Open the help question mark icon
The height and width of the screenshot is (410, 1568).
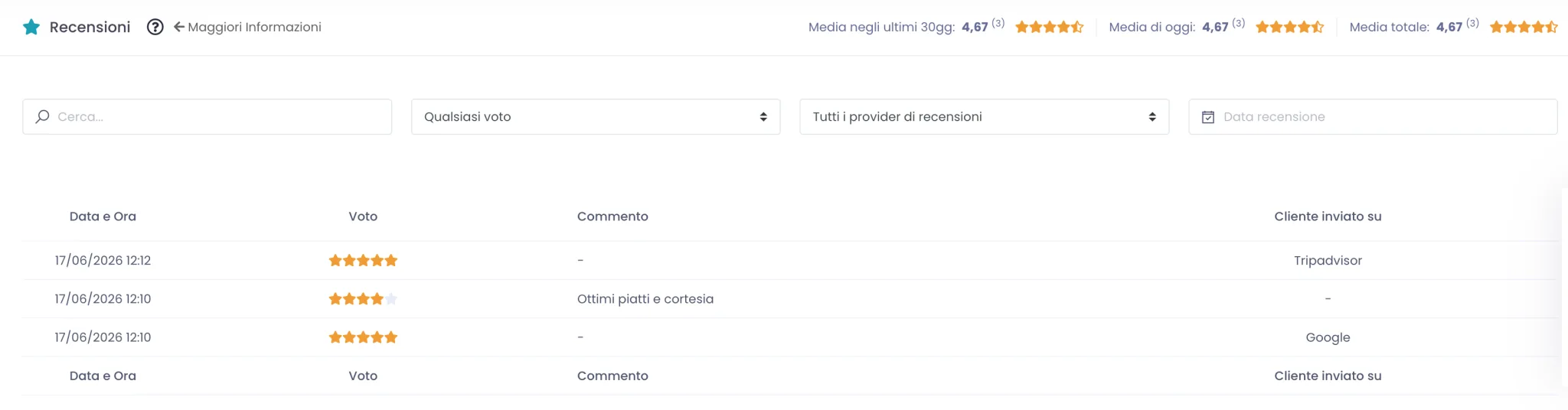(x=155, y=28)
